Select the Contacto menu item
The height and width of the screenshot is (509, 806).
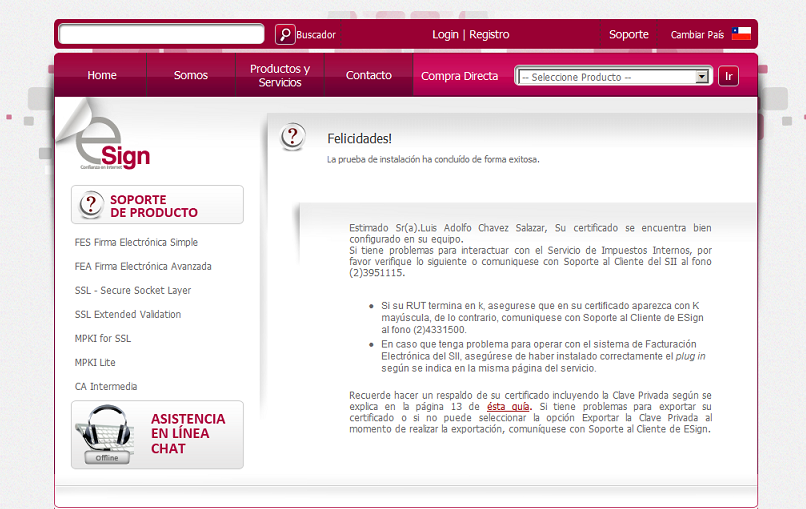point(369,76)
